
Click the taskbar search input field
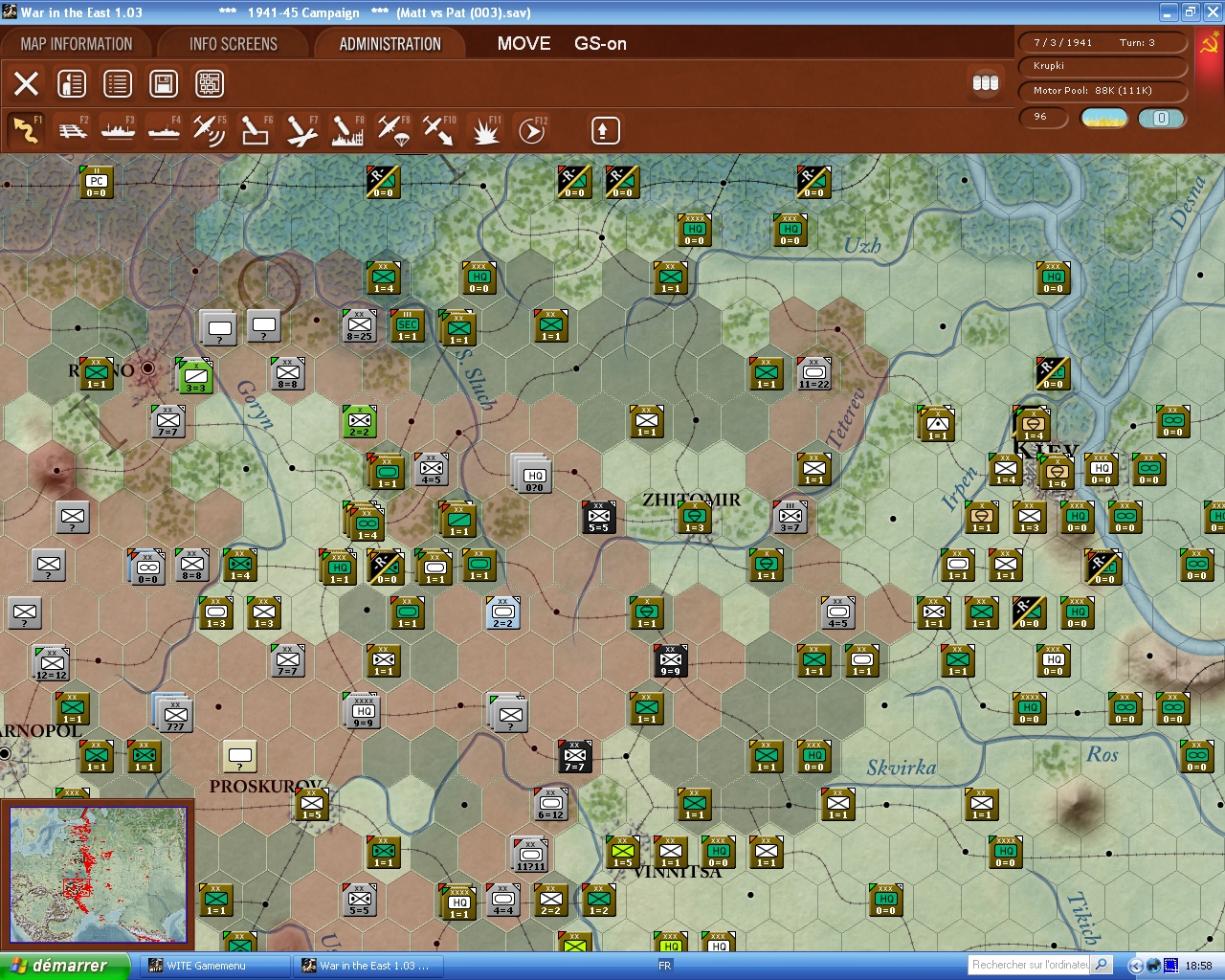click(1029, 965)
